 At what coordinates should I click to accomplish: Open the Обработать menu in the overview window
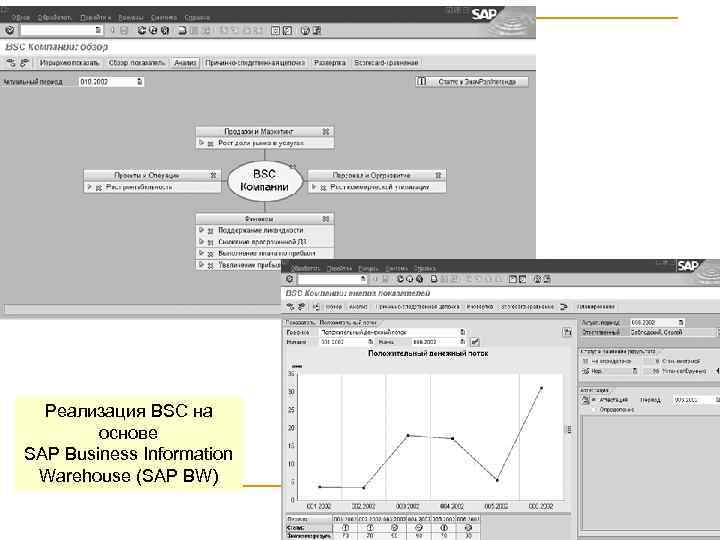click(x=54, y=17)
